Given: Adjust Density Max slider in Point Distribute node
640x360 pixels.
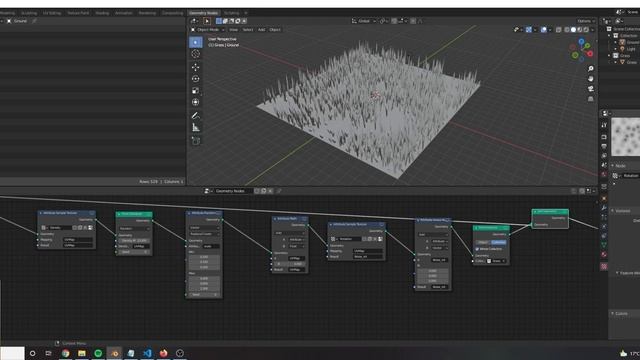Looking at the screenshot, I should [134, 240].
